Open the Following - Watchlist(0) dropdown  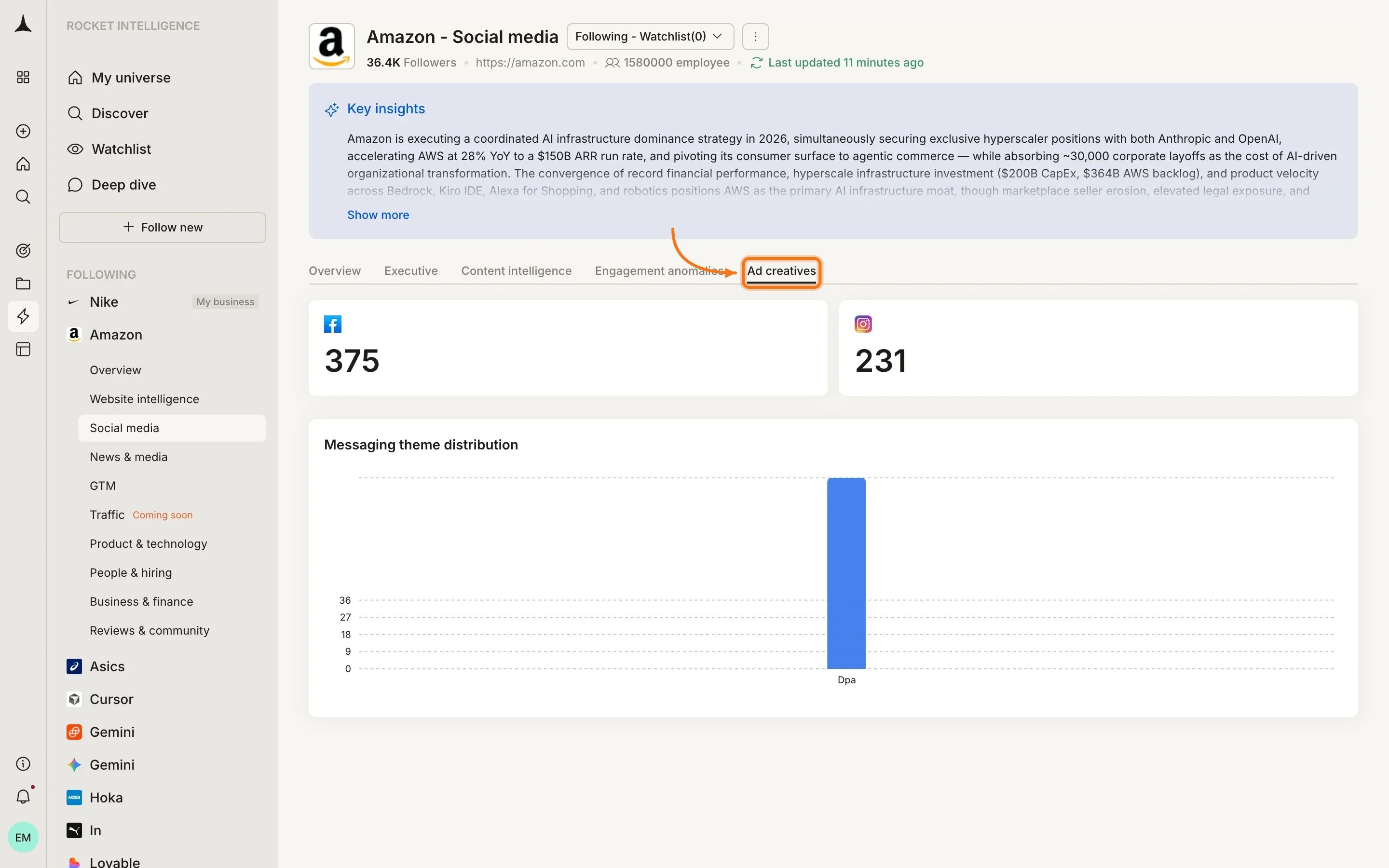tap(650, 37)
